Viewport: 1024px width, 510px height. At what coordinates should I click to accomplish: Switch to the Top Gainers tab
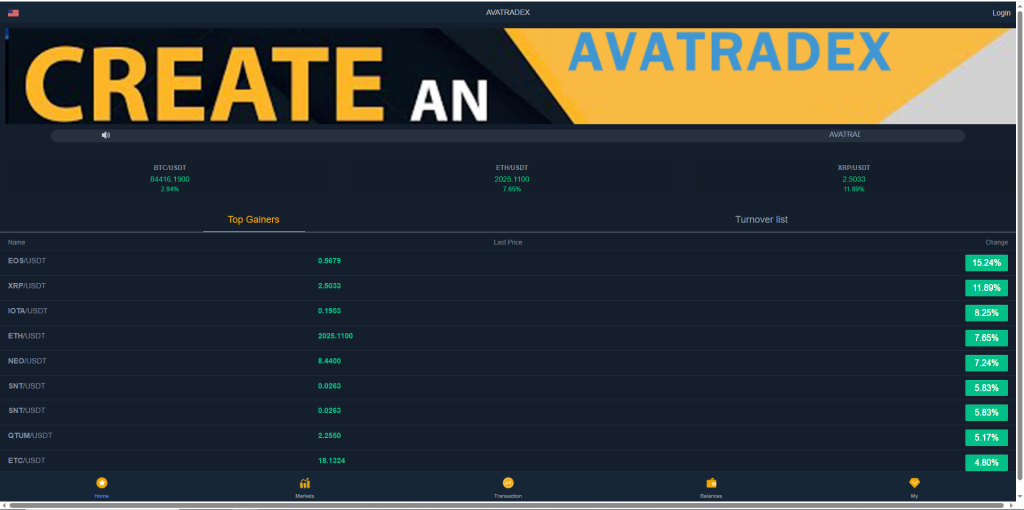click(253, 219)
